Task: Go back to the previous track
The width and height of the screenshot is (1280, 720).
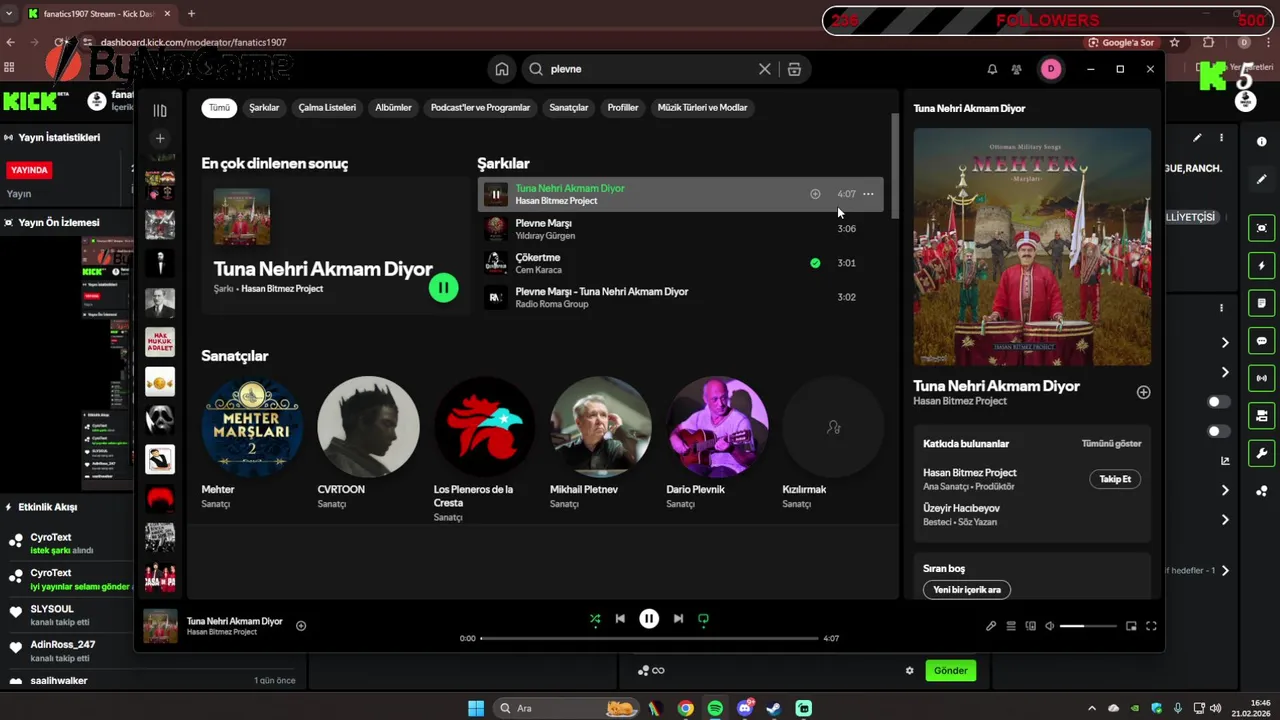Action: (620, 619)
